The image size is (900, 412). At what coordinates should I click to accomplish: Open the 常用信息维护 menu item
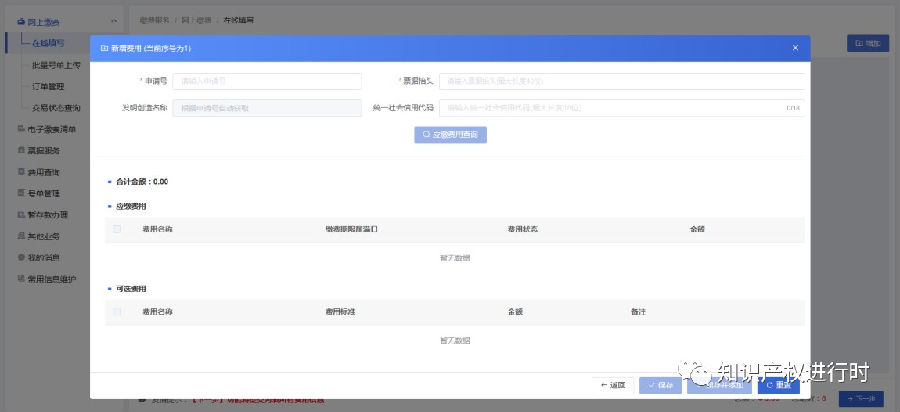(52, 279)
